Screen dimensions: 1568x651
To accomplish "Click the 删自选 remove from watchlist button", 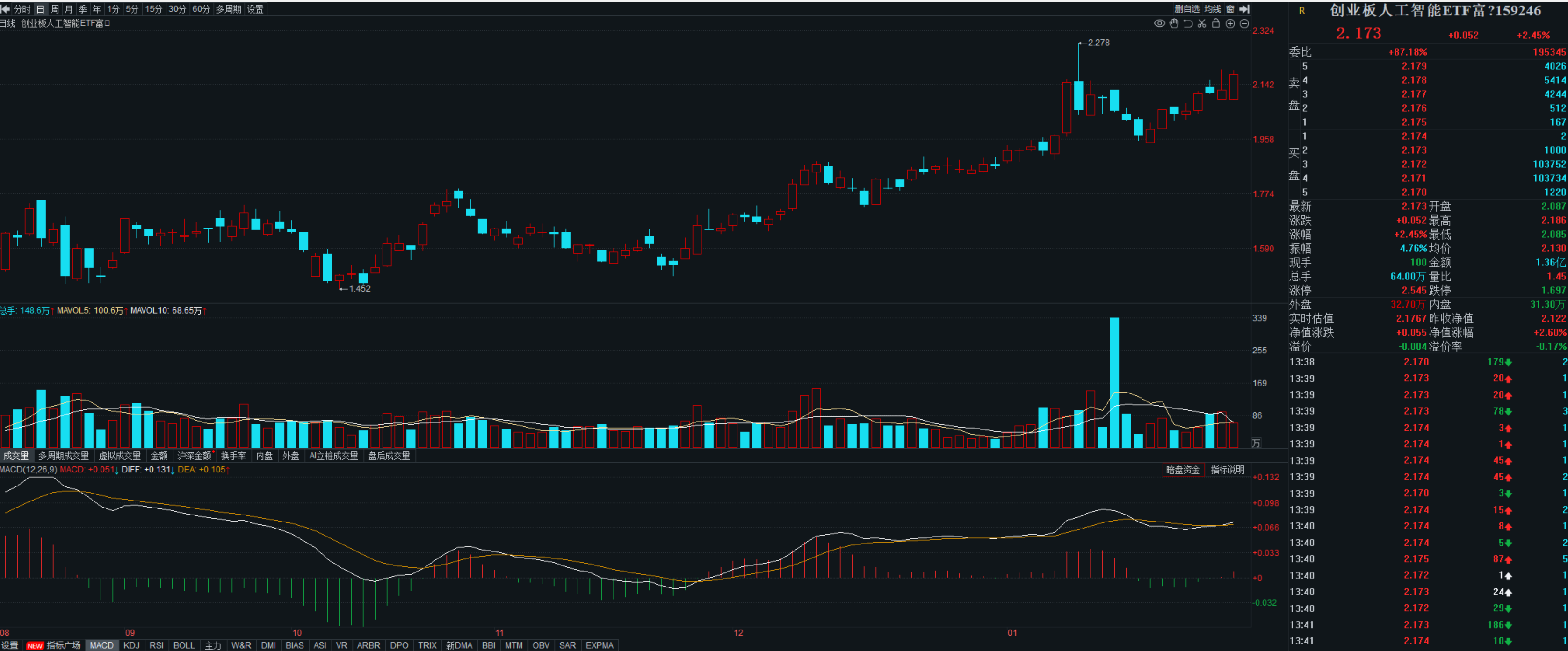I will pyautogui.click(x=1186, y=9).
